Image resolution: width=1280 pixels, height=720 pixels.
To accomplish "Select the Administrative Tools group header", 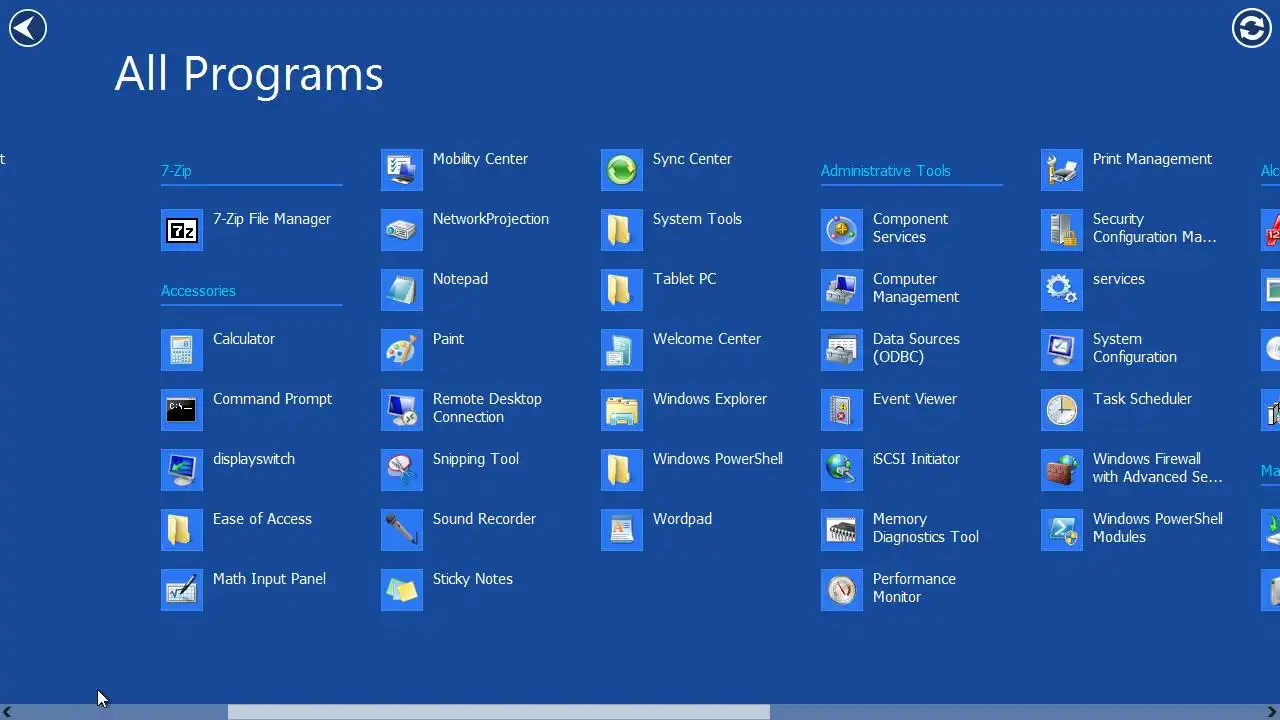I will pyautogui.click(x=886, y=171).
